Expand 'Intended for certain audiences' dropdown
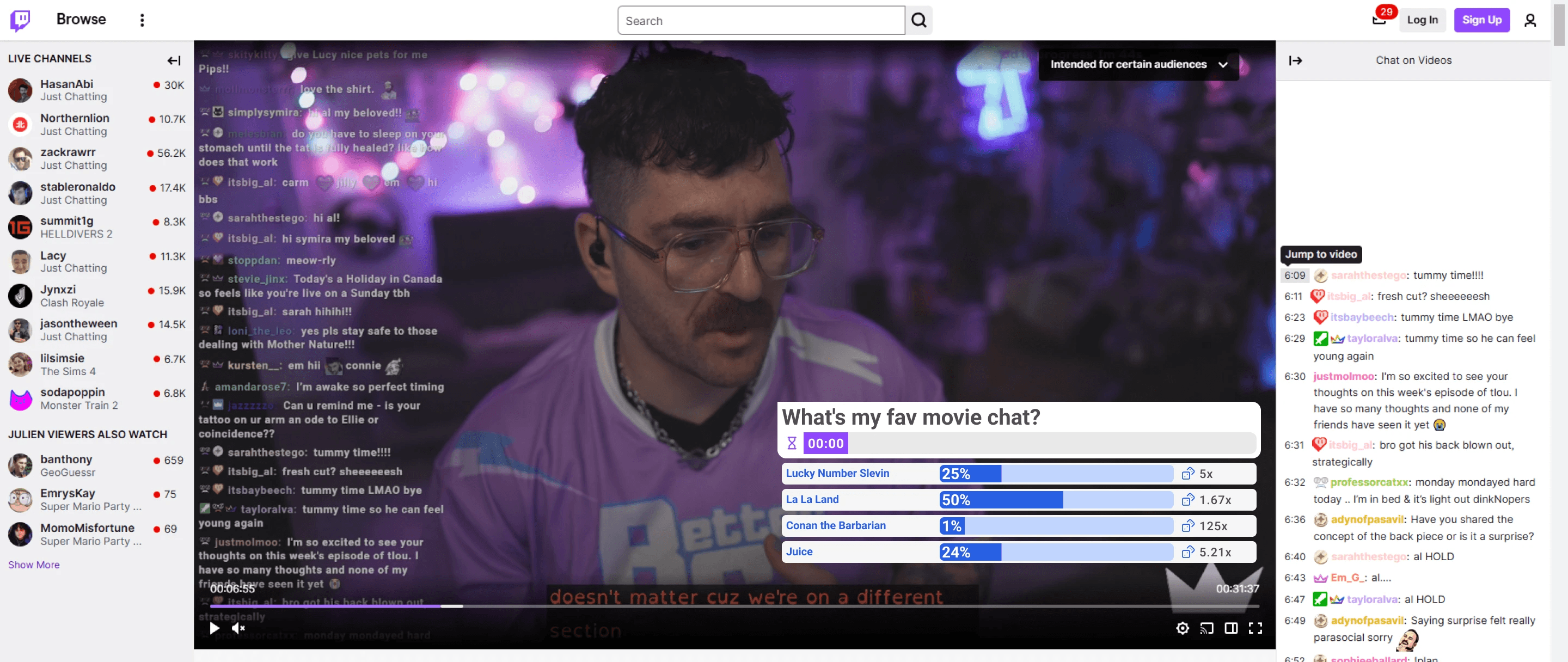Screen dimensions: 1568x662 click(x=1138, y=64)
